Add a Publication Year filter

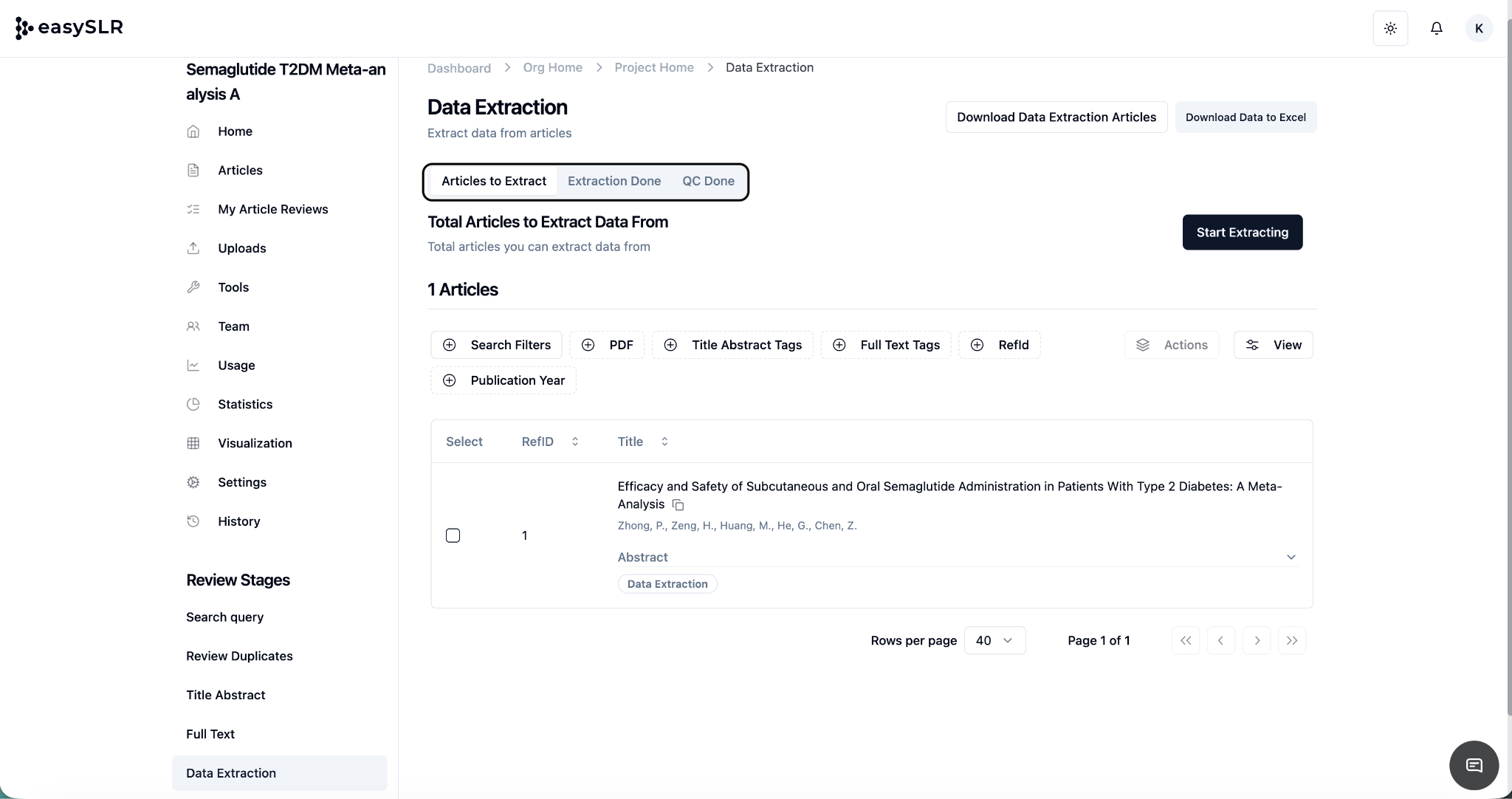click(504, 380)
